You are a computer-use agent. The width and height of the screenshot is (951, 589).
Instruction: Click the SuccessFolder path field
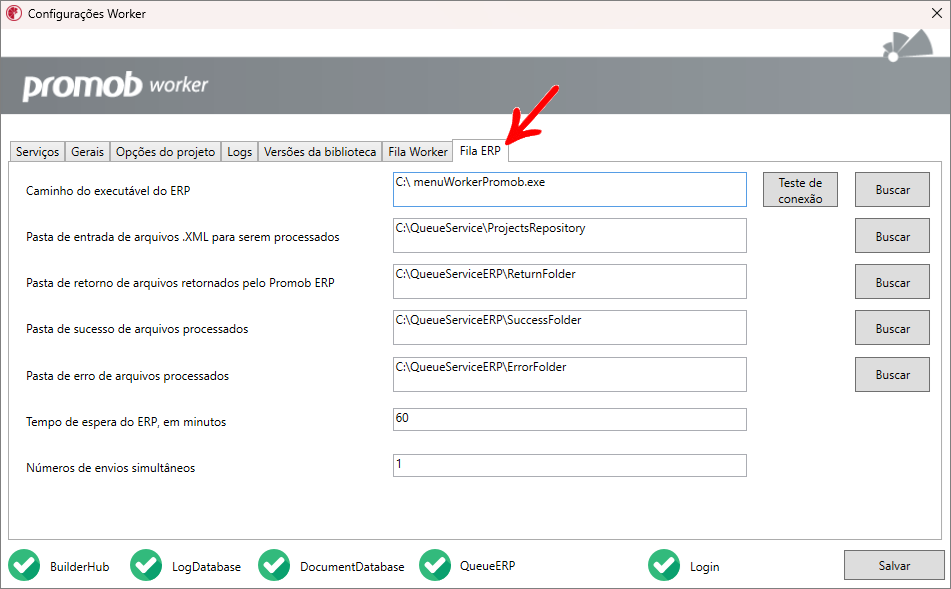(570, 328)
